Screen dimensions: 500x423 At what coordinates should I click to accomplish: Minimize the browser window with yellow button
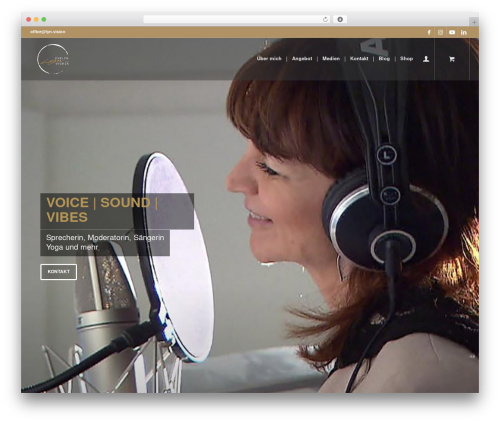pos(36,19)
